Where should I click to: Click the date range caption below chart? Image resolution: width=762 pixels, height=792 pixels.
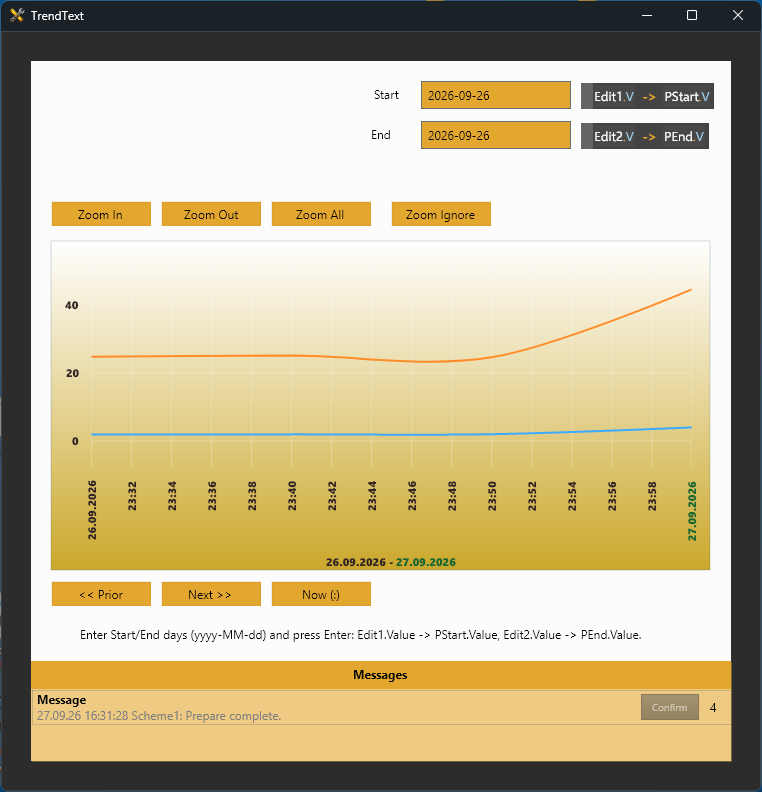point(390,562)
